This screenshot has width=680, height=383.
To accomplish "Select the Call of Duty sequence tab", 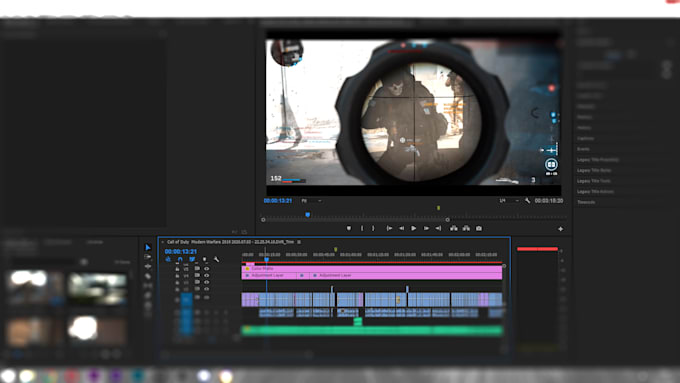I will pos(230,242).
